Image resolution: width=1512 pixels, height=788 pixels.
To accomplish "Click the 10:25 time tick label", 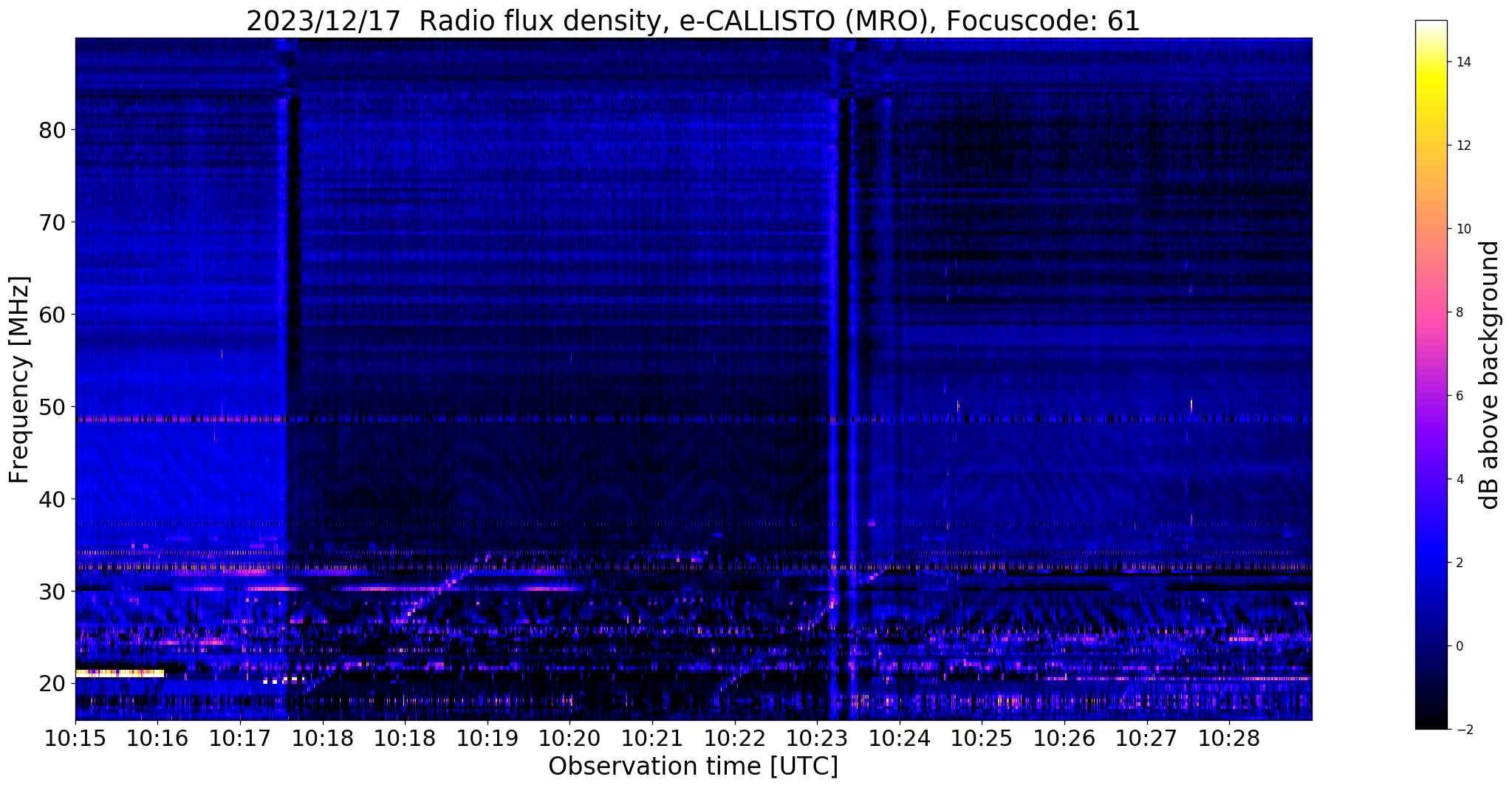I will 982,739.
